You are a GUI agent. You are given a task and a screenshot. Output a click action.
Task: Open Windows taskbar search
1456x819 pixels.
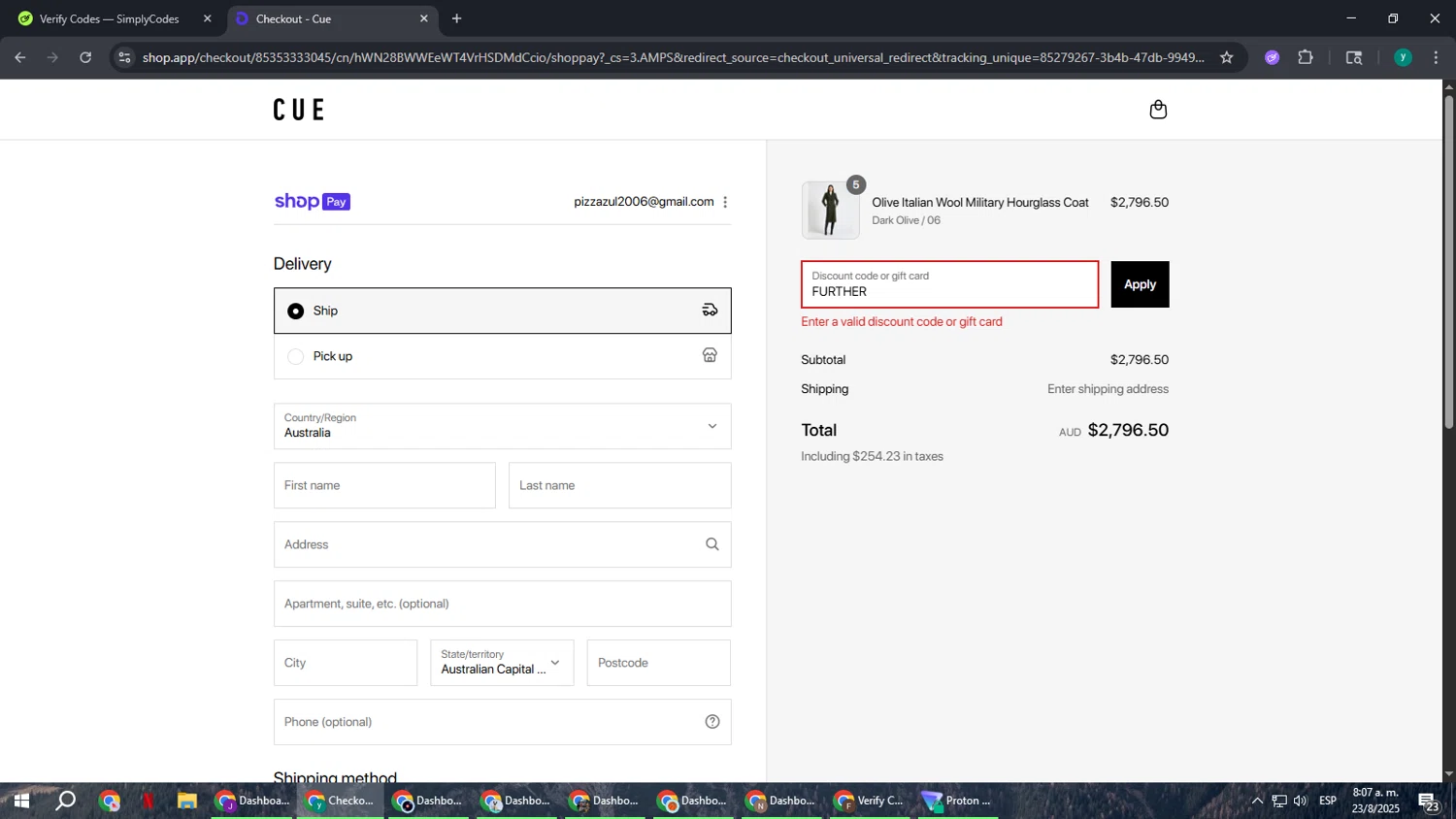point(66,801)
